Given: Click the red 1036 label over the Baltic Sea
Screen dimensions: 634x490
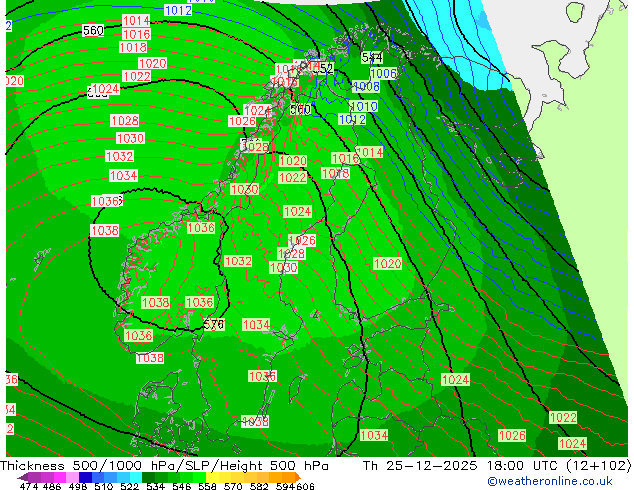Looking at the screenshot, I should click(x=262, y=376).
